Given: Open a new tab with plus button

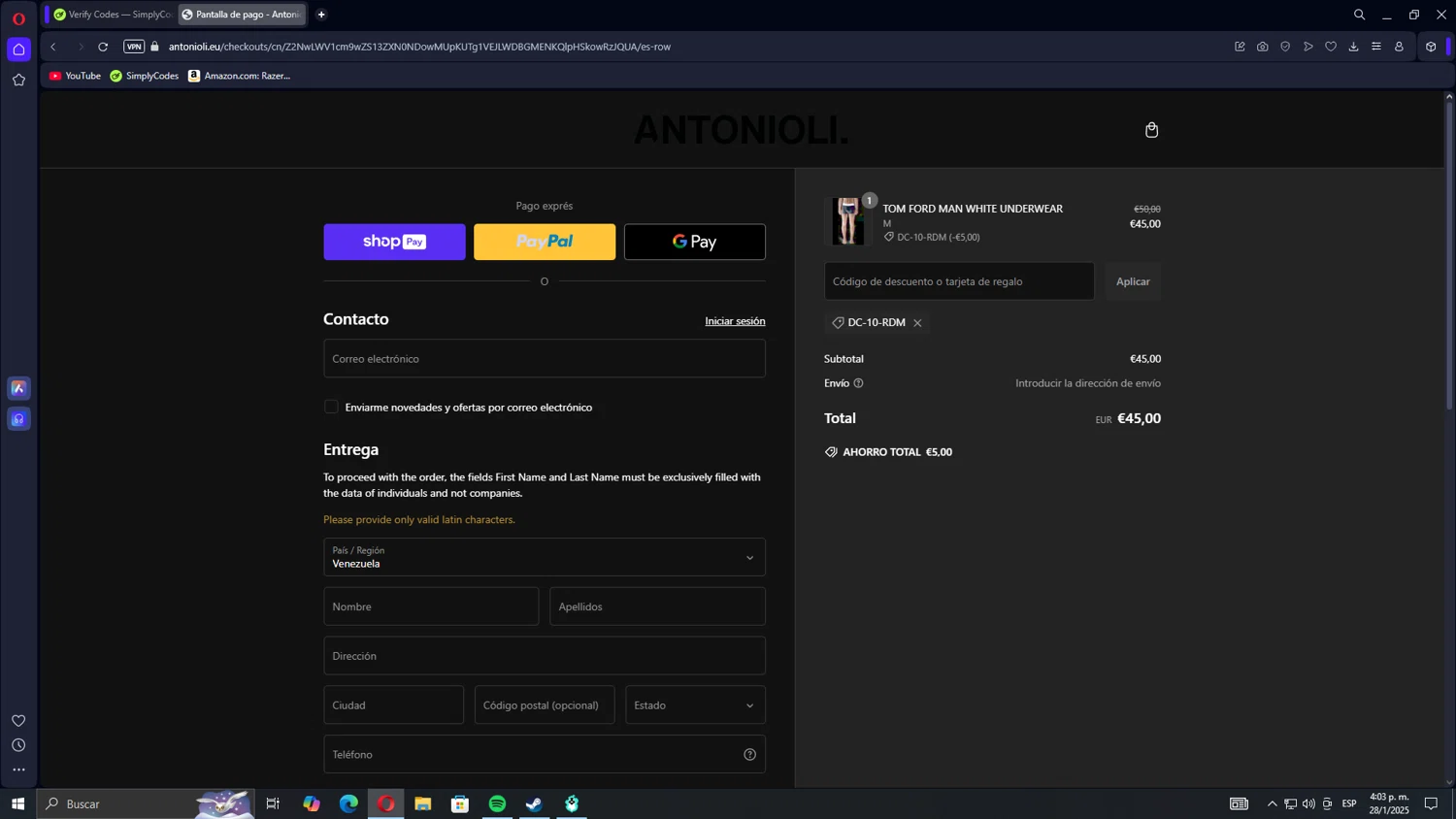Looking at the screenshot, I should click(x=321, y=15).
